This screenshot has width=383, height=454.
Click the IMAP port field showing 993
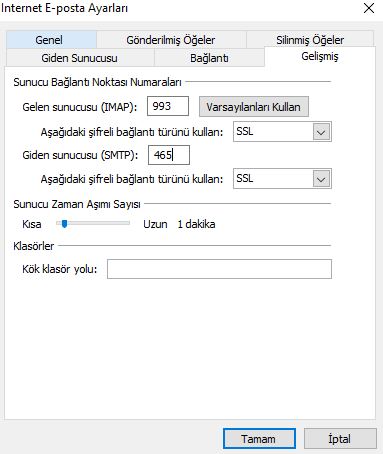(168, 106)
